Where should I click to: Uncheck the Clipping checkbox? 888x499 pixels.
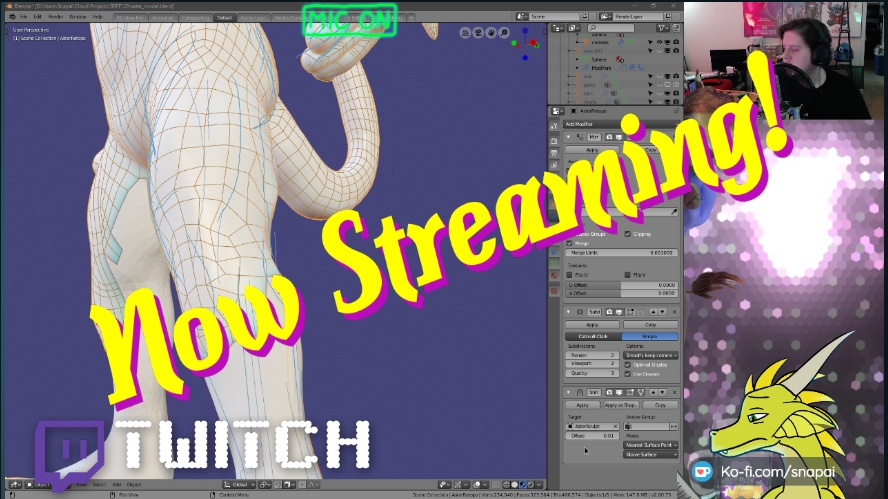(627, 234)
